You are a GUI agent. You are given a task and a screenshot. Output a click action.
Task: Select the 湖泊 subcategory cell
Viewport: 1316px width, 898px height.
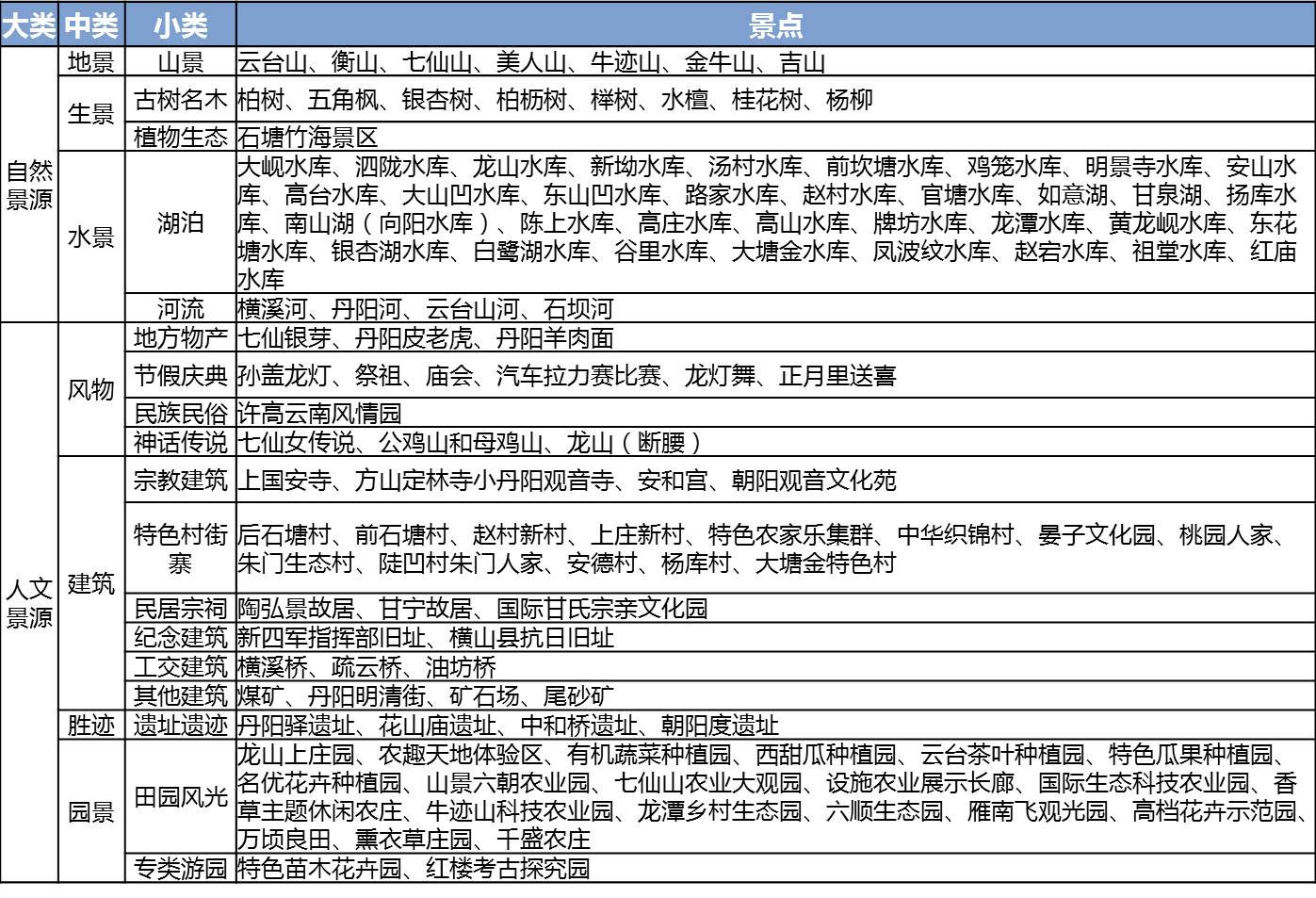pos(180,222)
